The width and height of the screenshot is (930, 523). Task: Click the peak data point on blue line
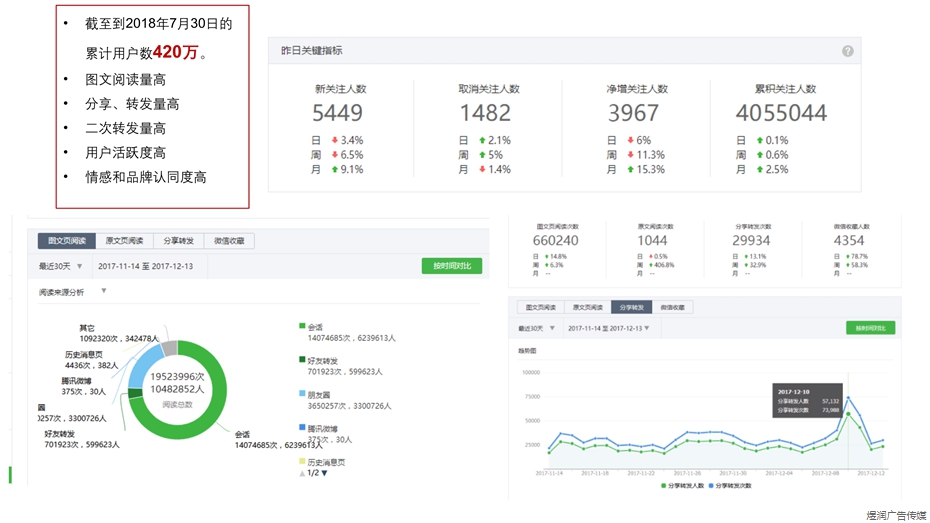[x=849, y=398]
